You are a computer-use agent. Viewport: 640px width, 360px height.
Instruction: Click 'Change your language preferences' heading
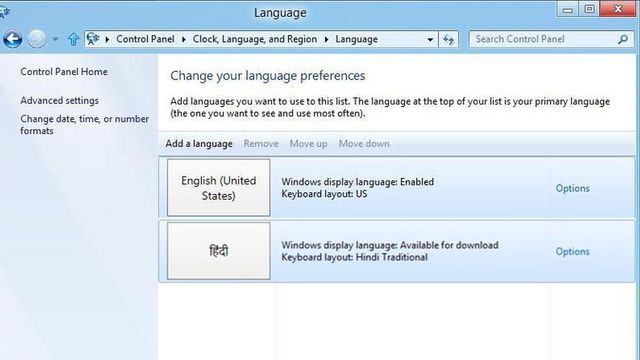pos(268,76)
